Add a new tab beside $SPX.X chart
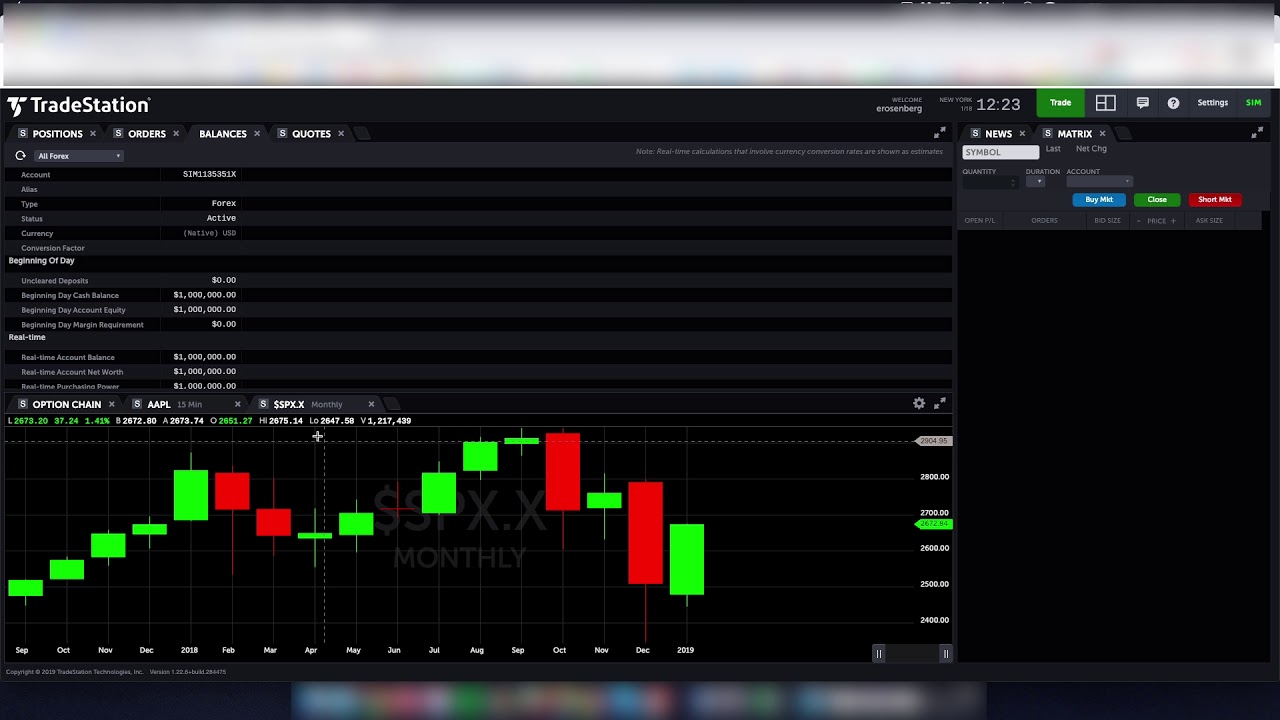Screen dimensions: 1280x720 point(392,404)
